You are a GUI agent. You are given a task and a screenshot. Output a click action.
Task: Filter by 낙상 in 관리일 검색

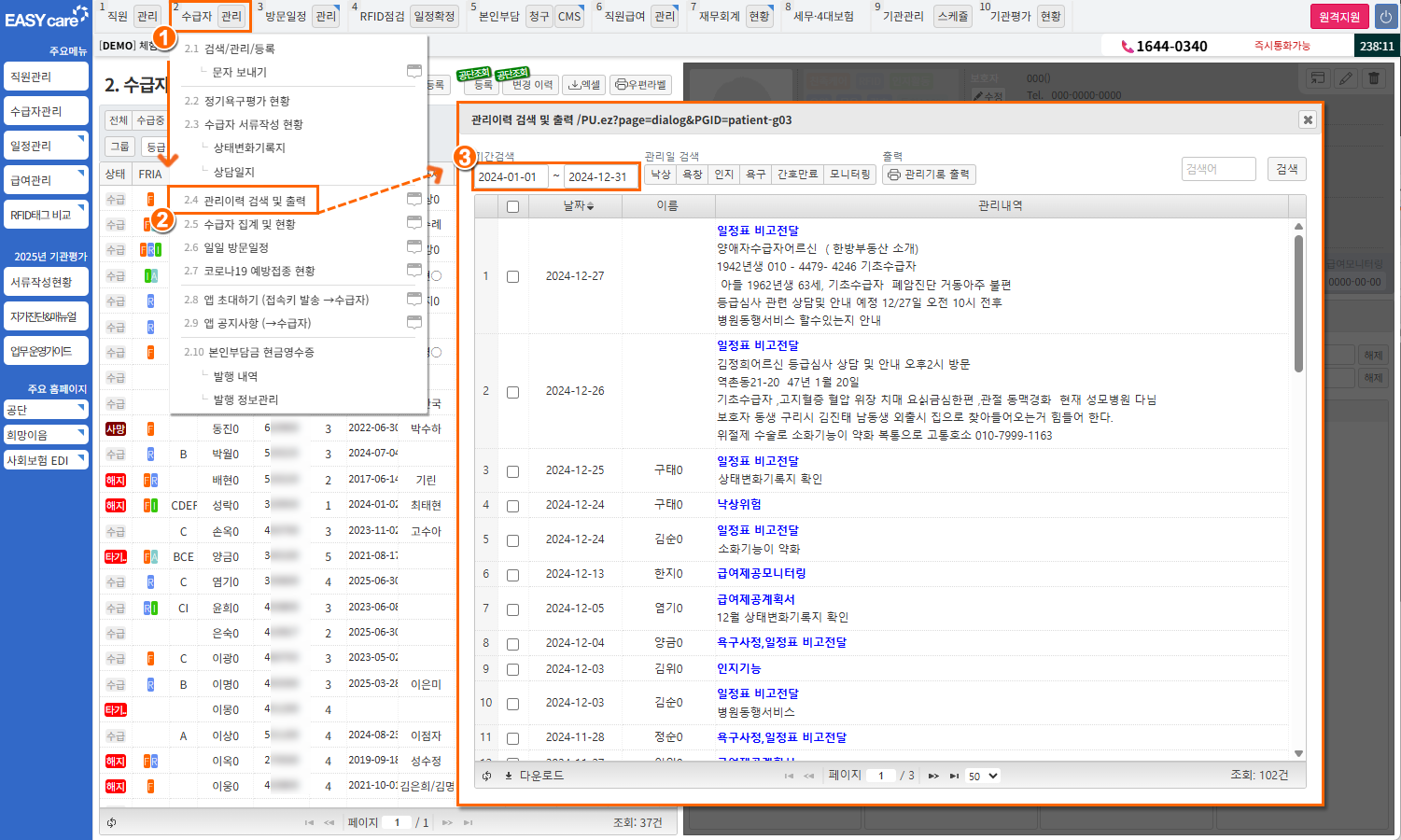[x=661, y=175]
